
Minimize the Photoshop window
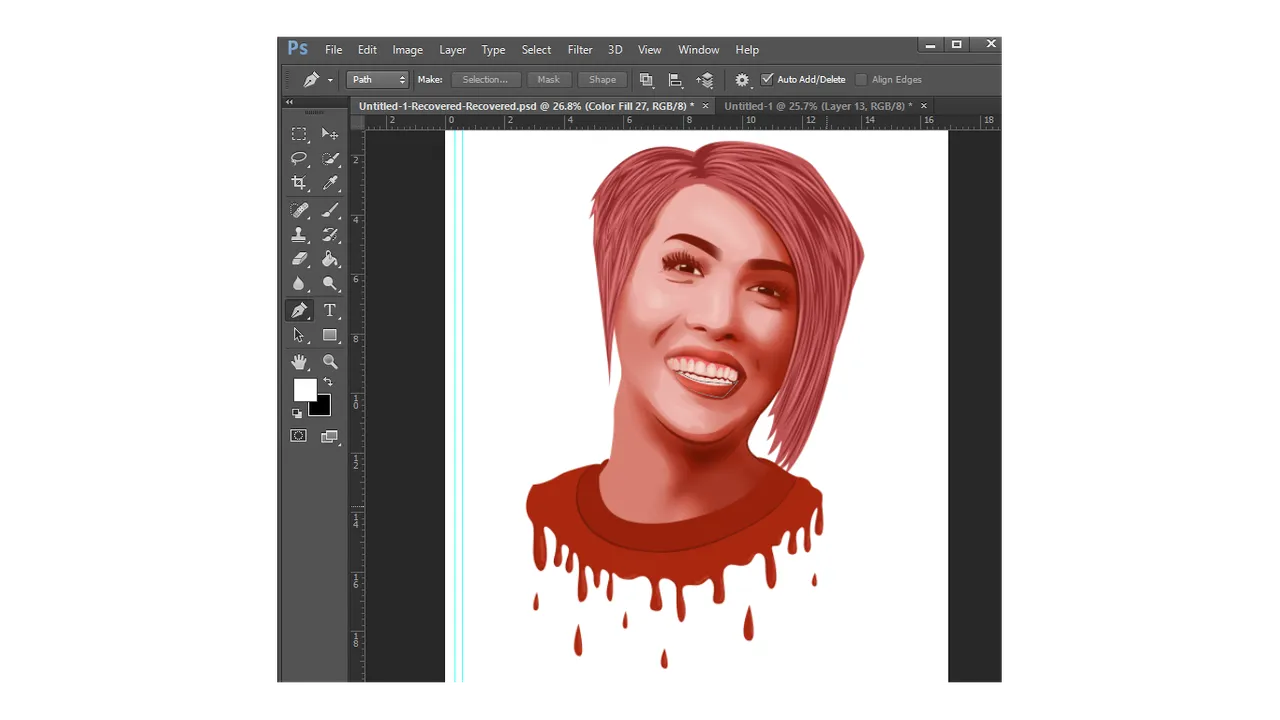click(x=930, y=45)
